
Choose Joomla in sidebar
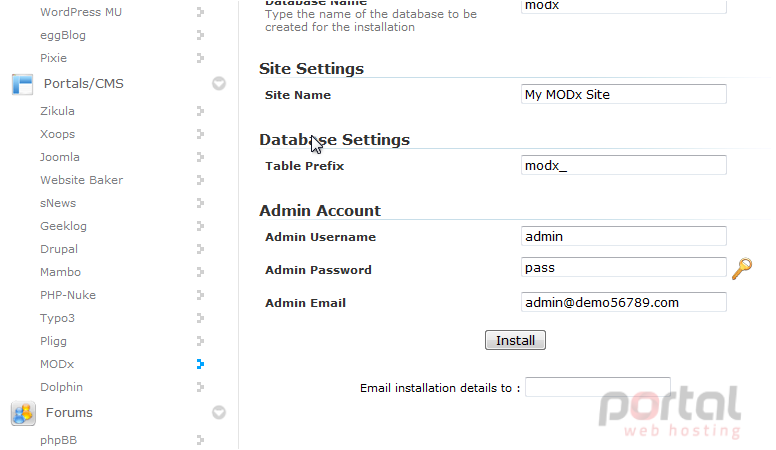(59, 157)
